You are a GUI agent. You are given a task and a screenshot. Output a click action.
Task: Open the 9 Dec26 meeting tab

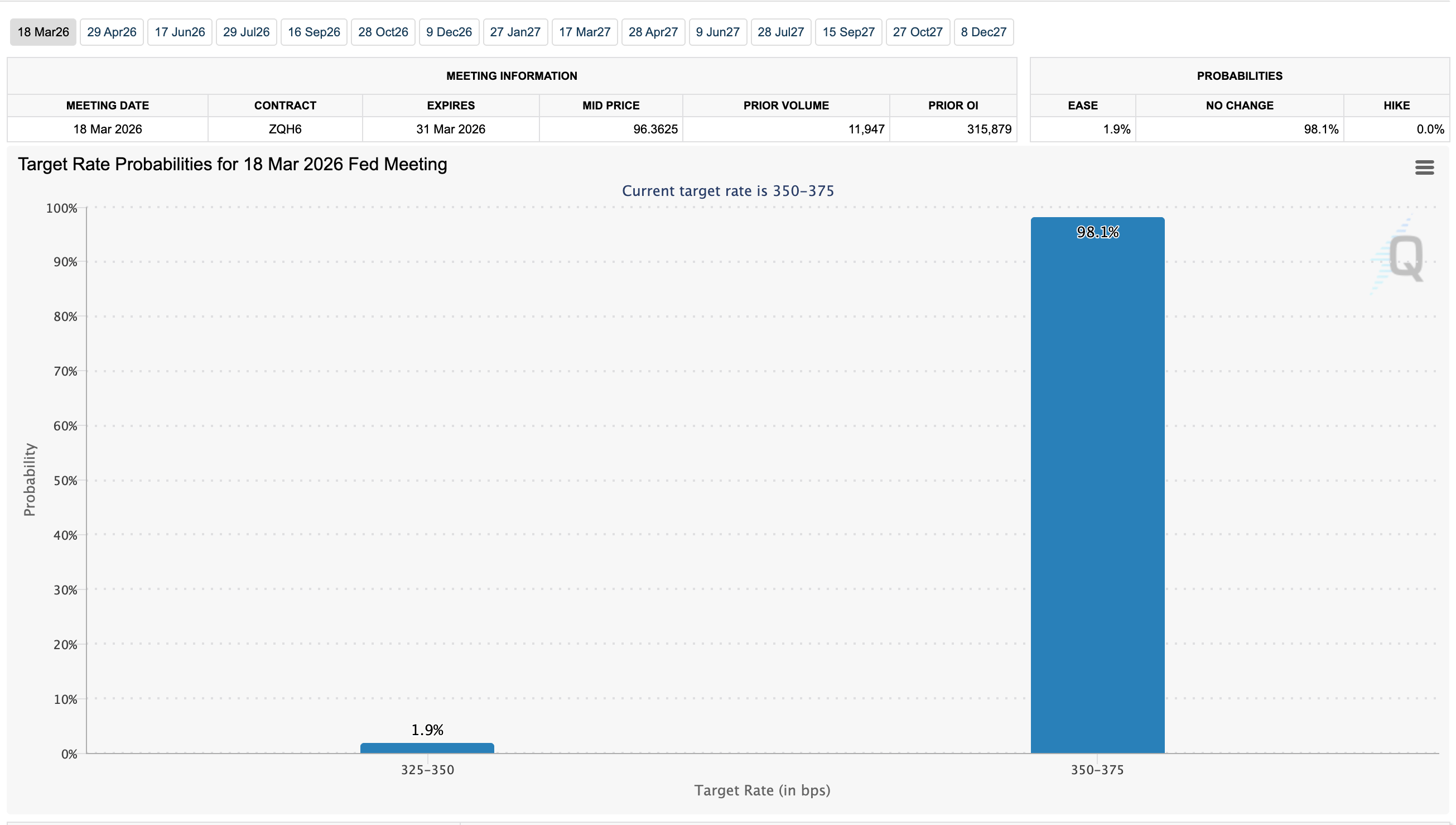click(449, 32)
